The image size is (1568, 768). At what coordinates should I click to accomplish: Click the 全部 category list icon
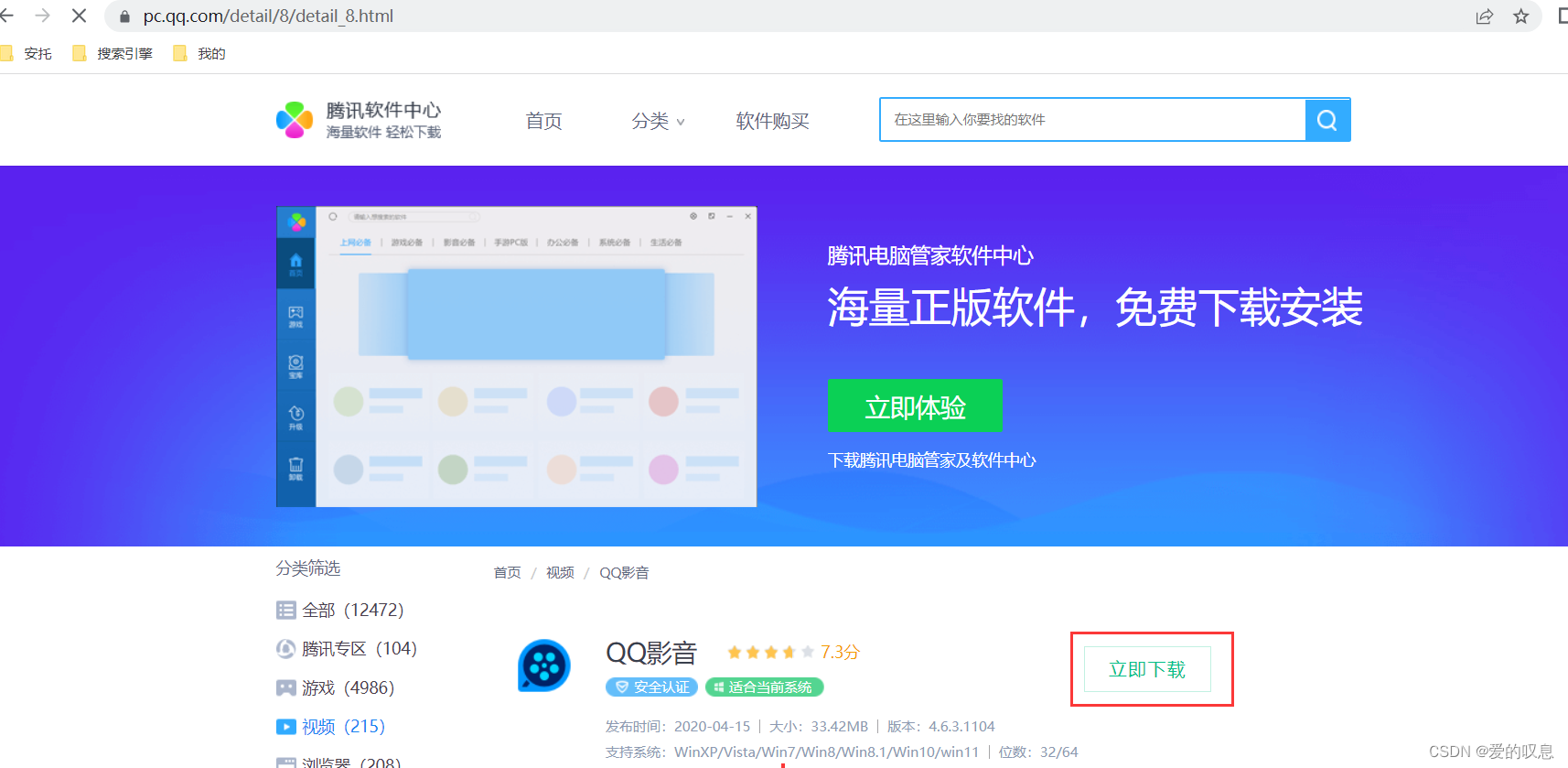286,610
